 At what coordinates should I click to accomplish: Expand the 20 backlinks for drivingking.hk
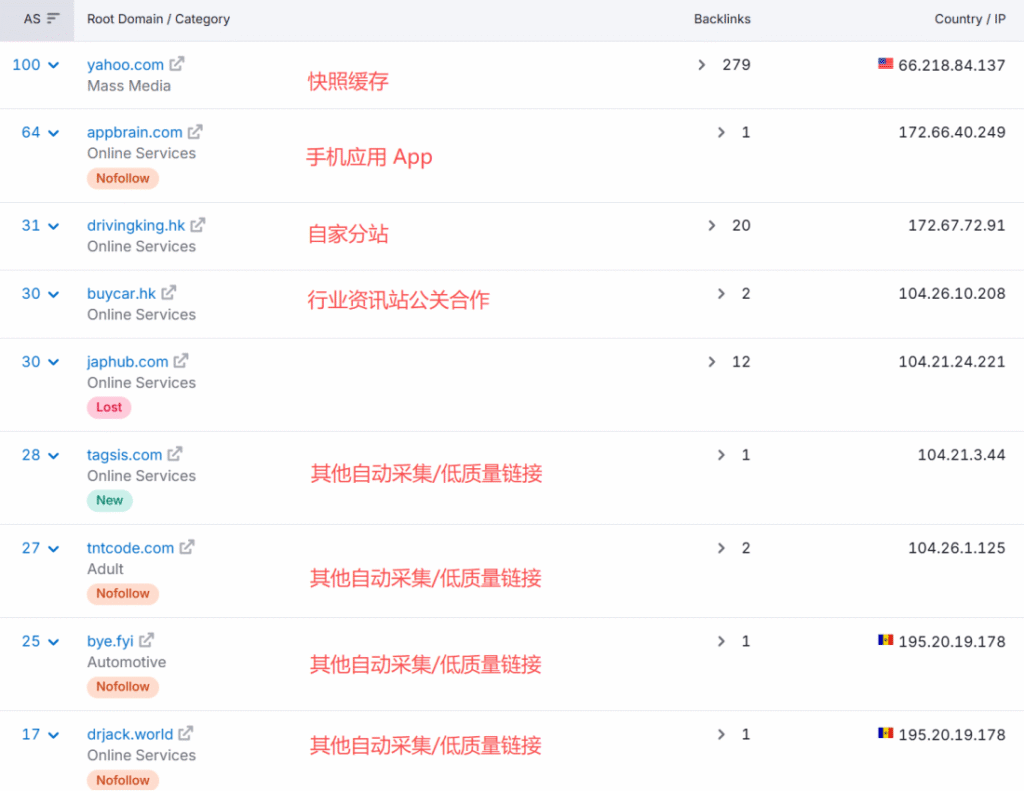coord(712,225)
